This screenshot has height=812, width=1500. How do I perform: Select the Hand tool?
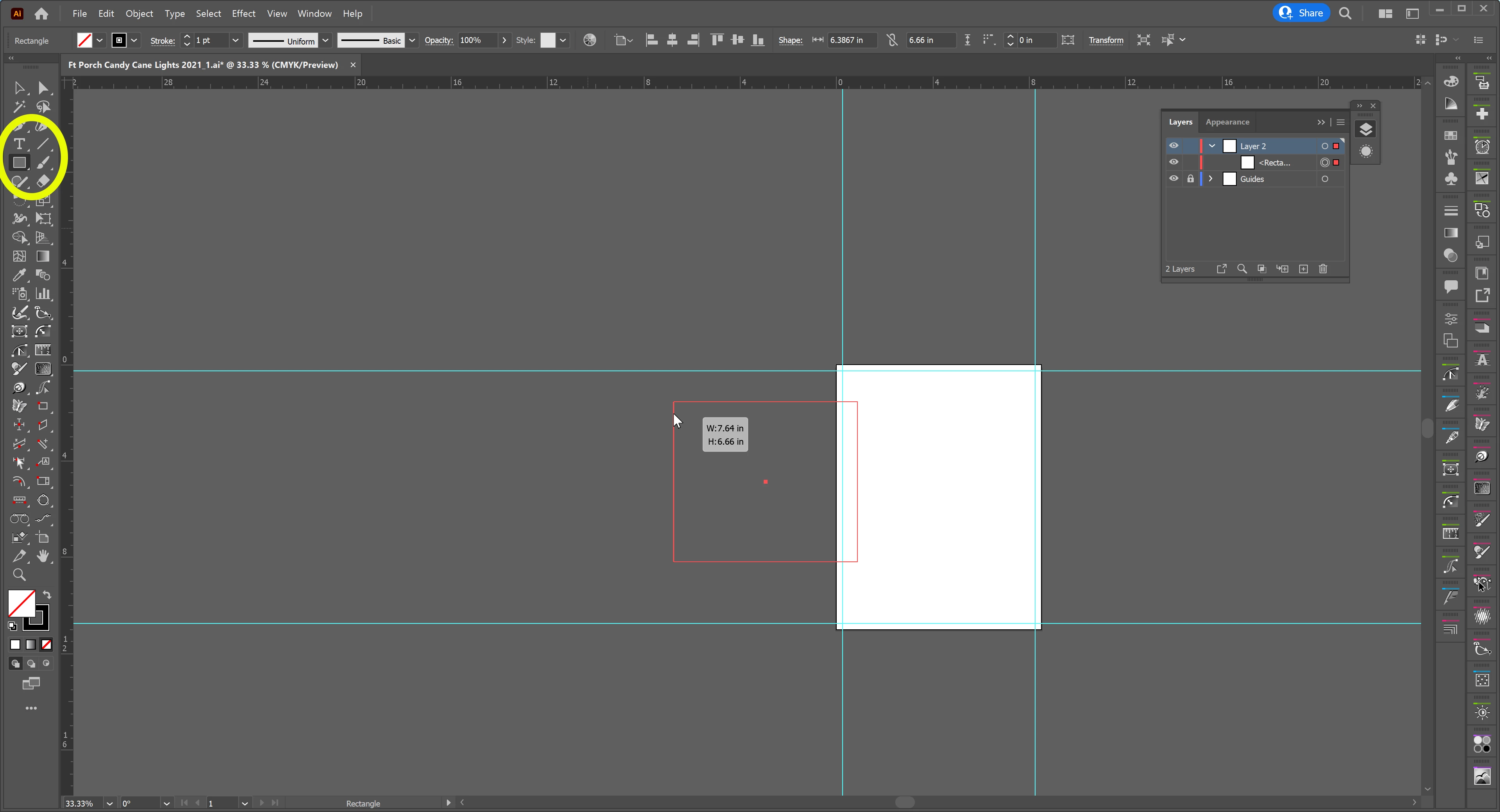[x=43, y=556]
